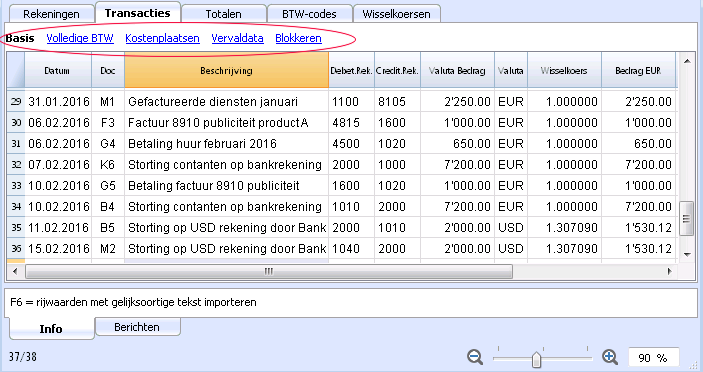Select the Blokkeren view link
Screen dimensions: 703x372
[x=298, y=38]
